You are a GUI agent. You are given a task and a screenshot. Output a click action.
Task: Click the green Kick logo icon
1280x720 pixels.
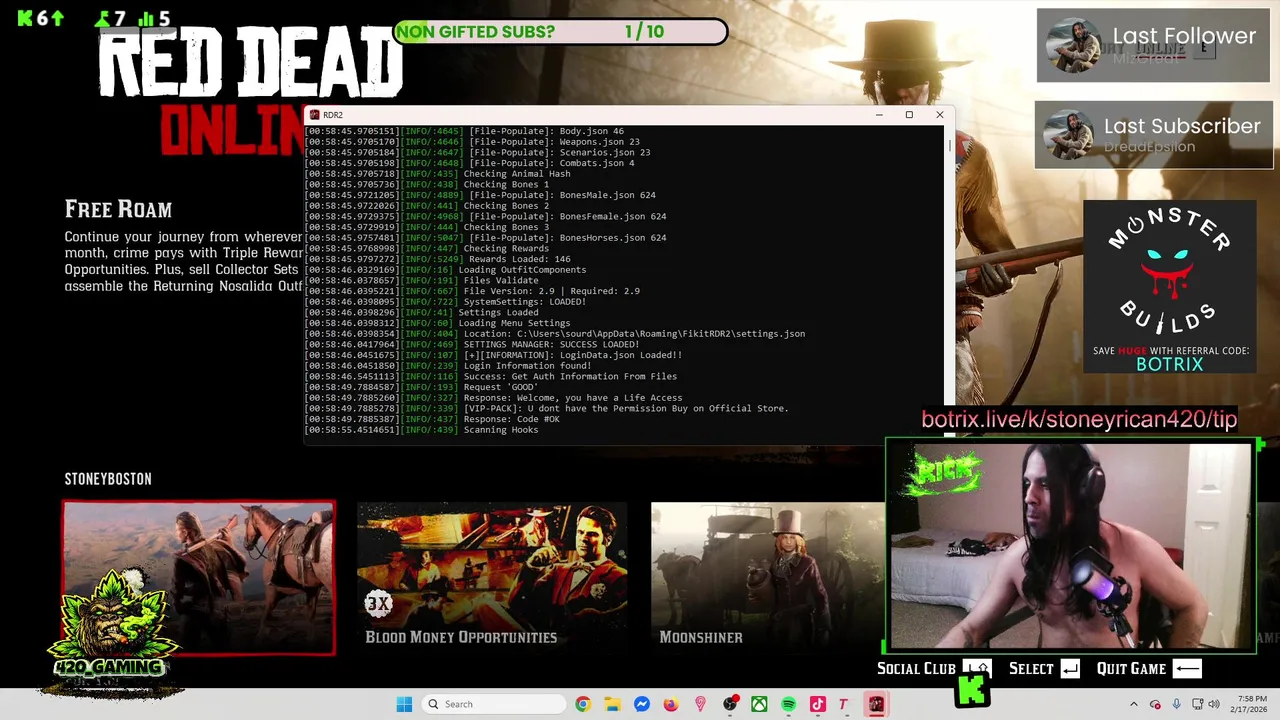(972, 690)
